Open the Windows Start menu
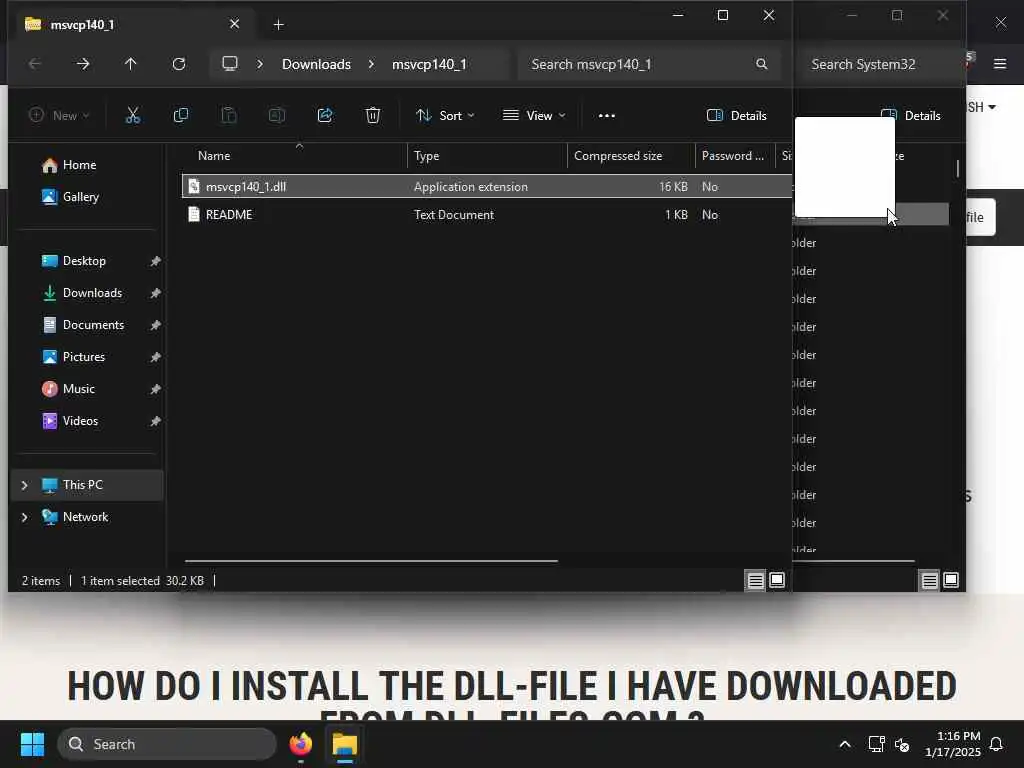This screenshot has width=1024, height=768. [x=32, y=744]
